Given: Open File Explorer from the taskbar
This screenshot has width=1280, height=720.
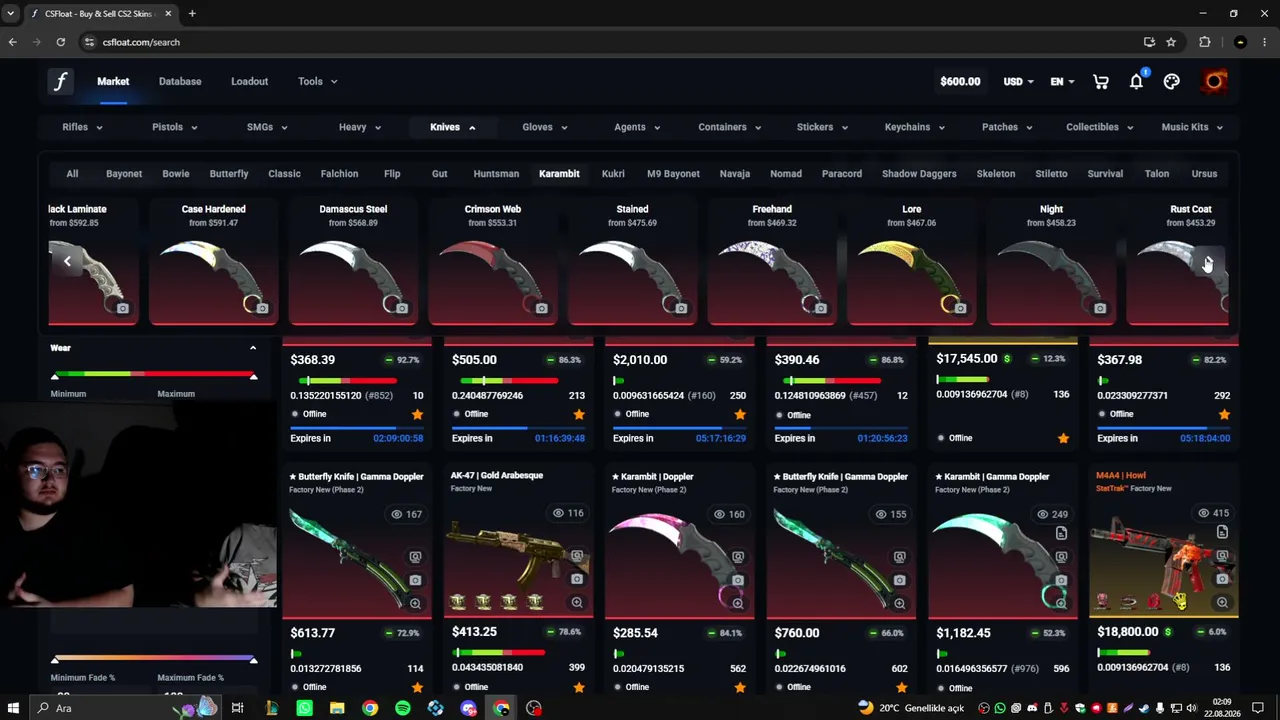Looking at the screenshot, I should tap(337, 708).
